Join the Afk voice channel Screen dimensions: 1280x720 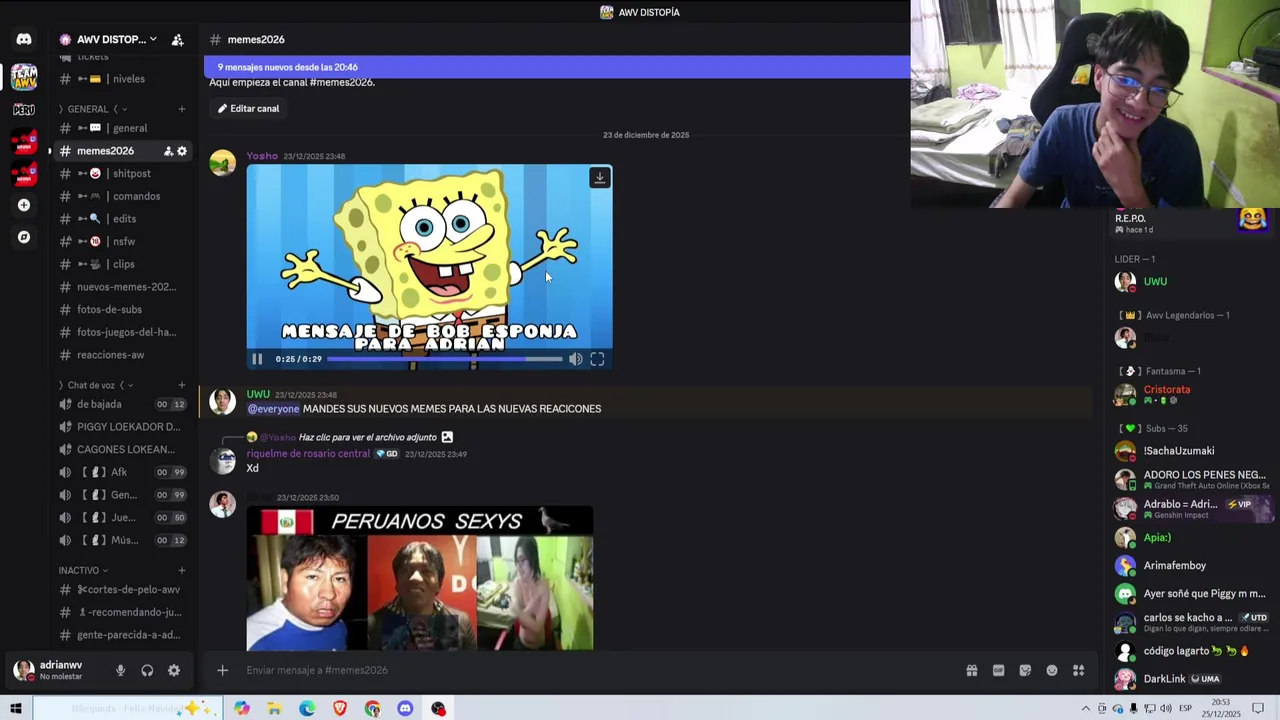point(122,472)
